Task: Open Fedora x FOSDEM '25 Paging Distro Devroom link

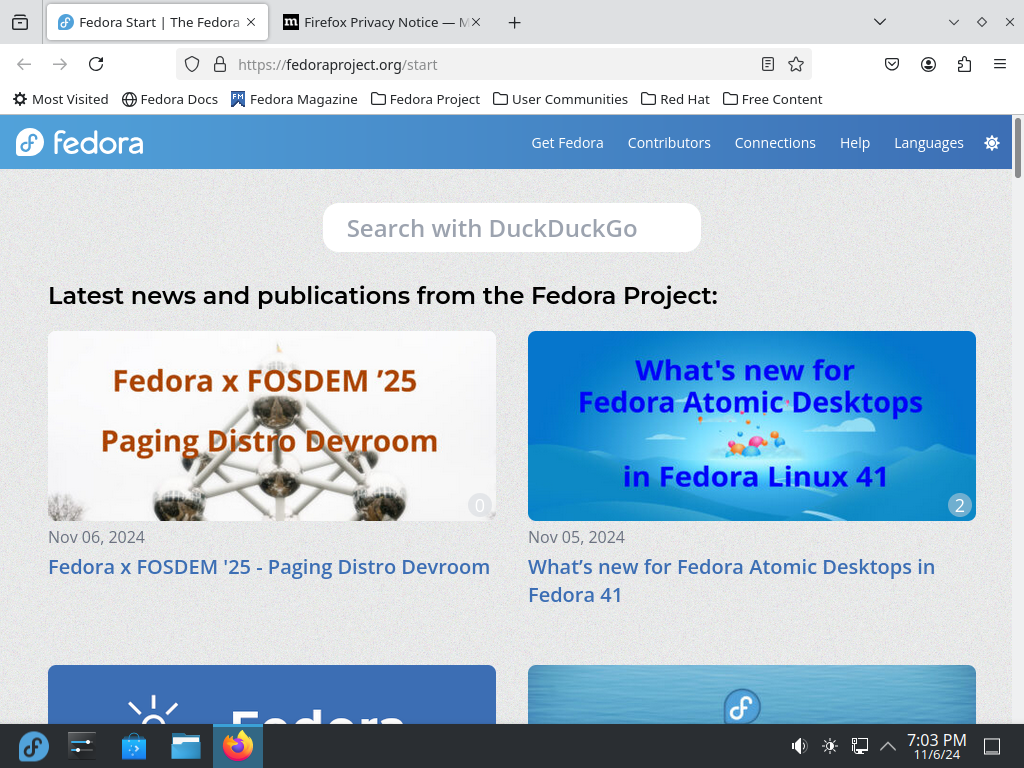Action: pyautogui.click(x=269, y=567)
